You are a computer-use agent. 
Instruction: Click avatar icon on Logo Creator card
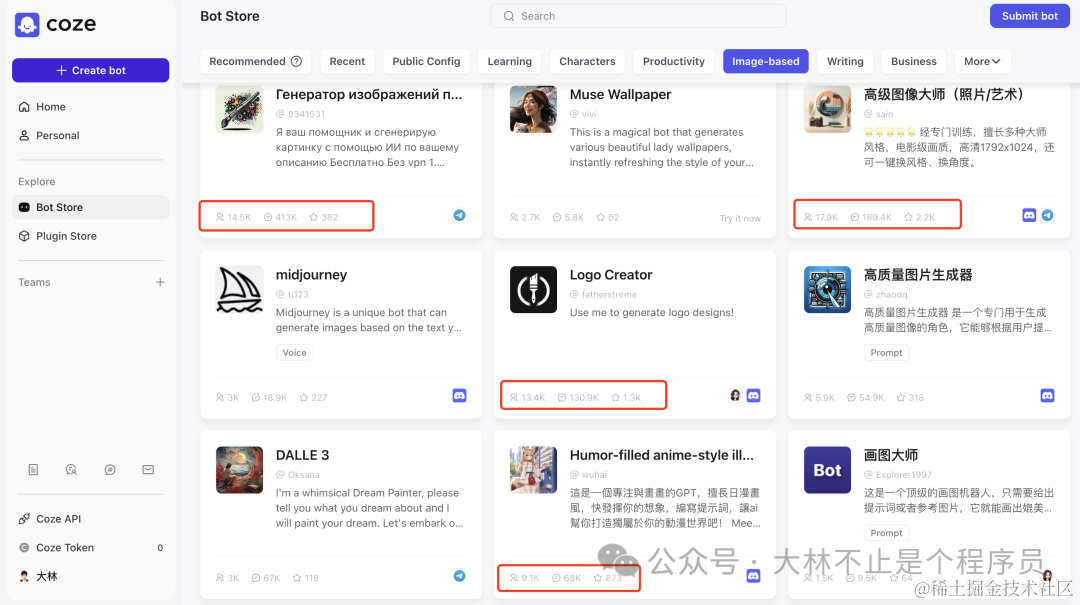click(x=735, y=396)
